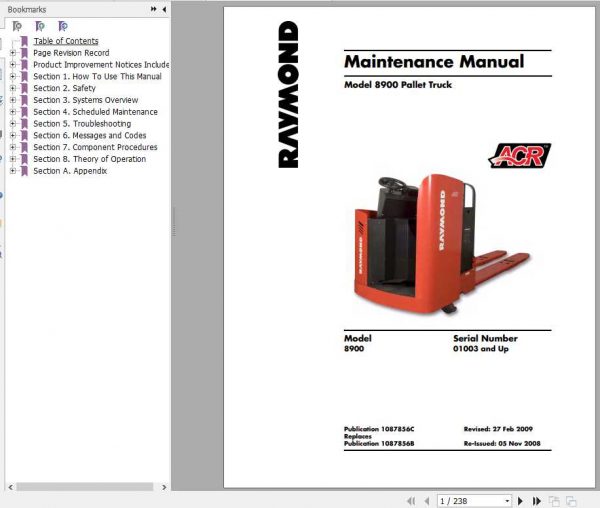
Task: Click the first bookmark options icon
Action: pyautogui.click(x=17, y=26)
